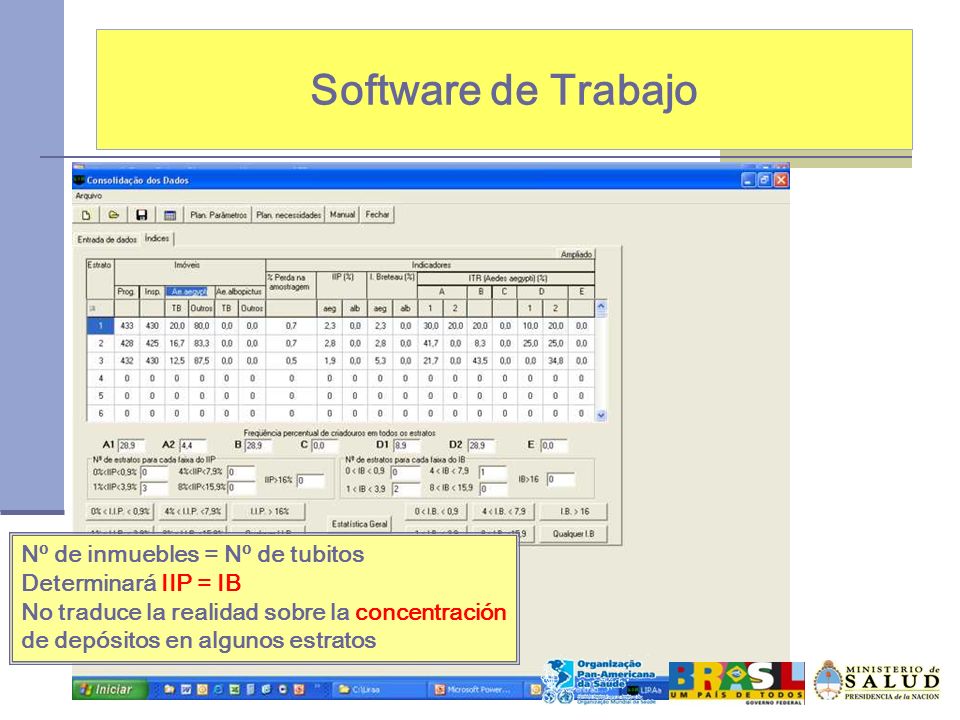960x720 pixels.
Task: Click the cell with value 87,5
Action: (x=202, y=361)
